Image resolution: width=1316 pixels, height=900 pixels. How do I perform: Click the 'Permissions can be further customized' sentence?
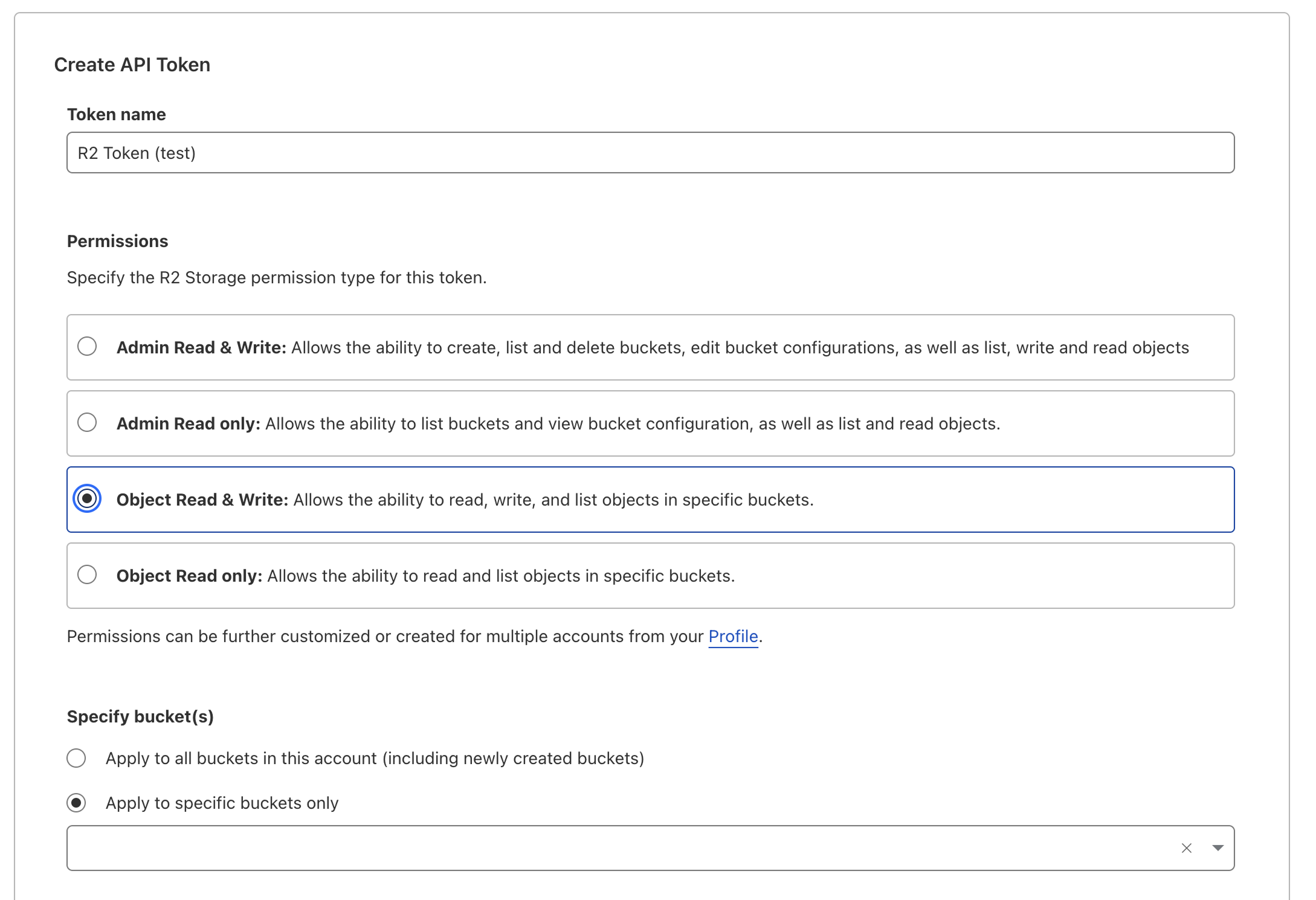(414, 636)
